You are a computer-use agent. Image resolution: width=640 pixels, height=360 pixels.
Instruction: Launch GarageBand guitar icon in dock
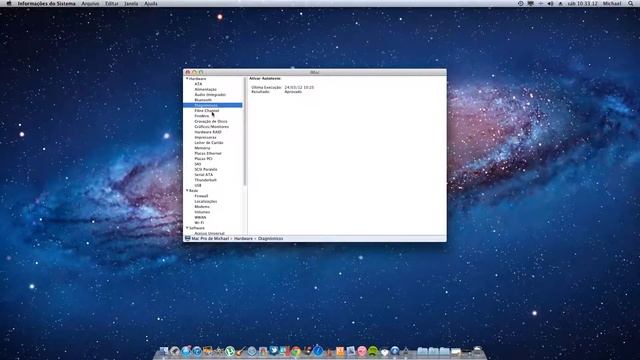tap(241, 351)
